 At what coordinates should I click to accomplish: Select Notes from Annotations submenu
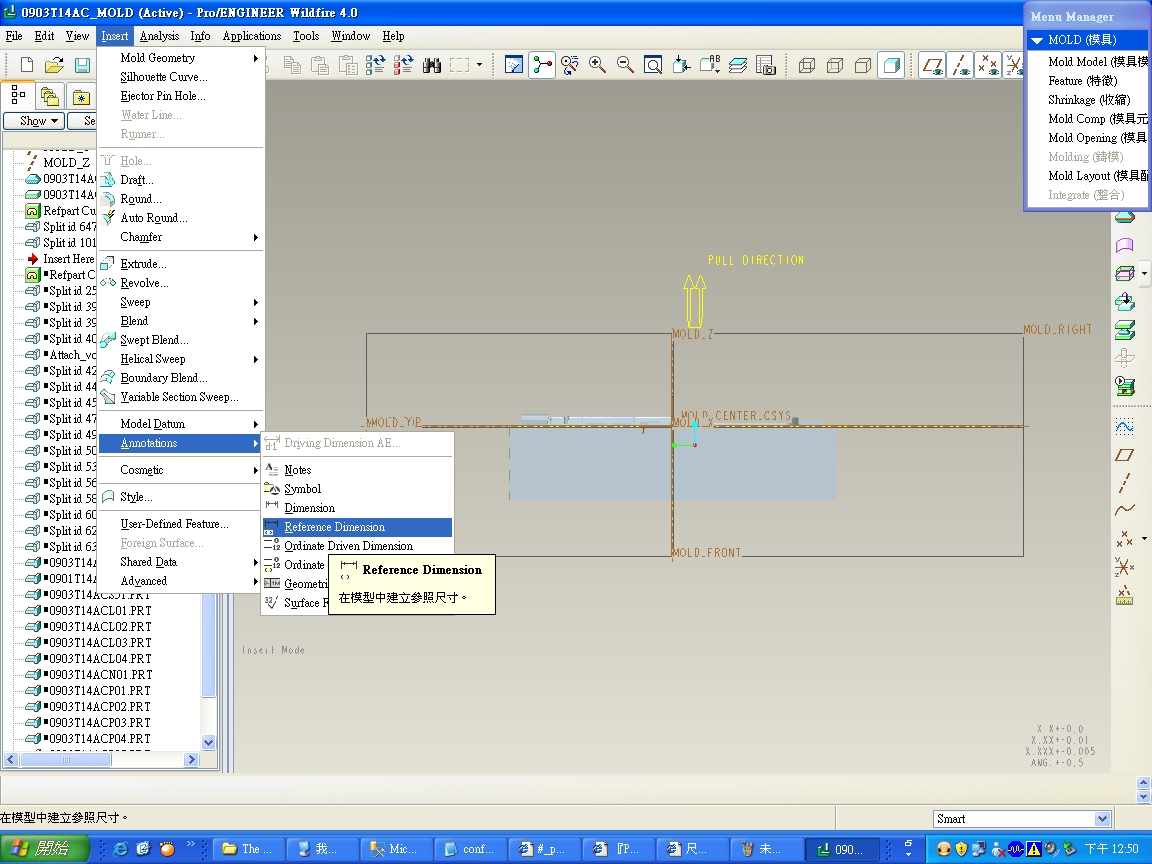pos(357,469)
